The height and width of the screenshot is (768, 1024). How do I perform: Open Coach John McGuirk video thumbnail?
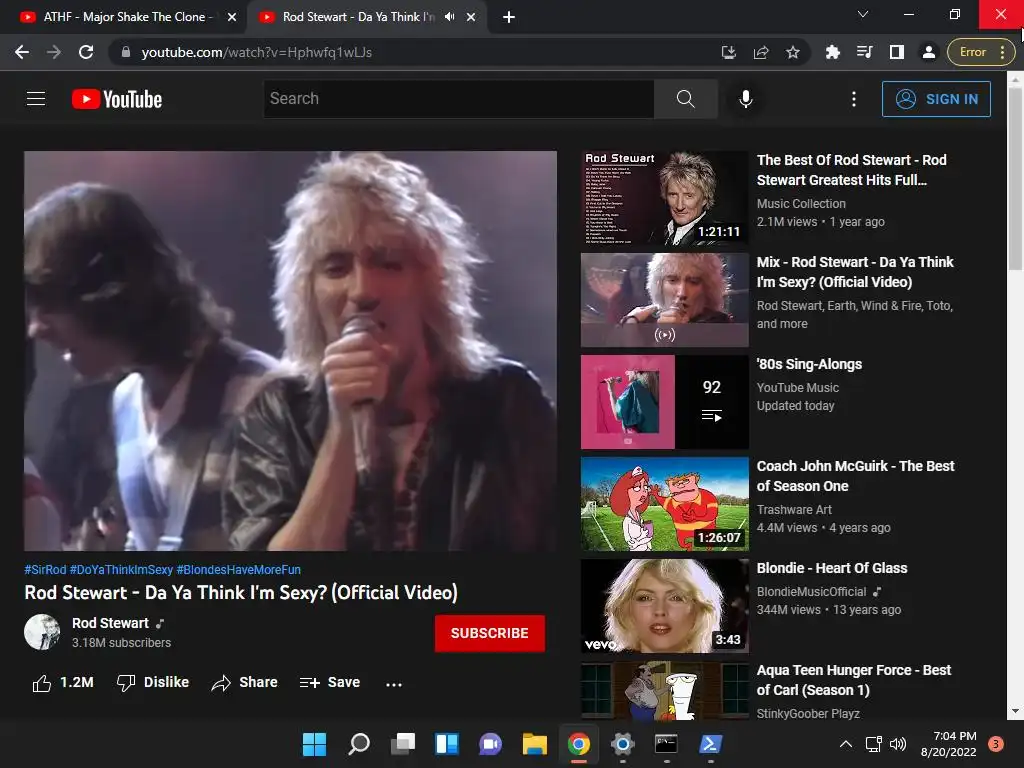click(664, 504)
